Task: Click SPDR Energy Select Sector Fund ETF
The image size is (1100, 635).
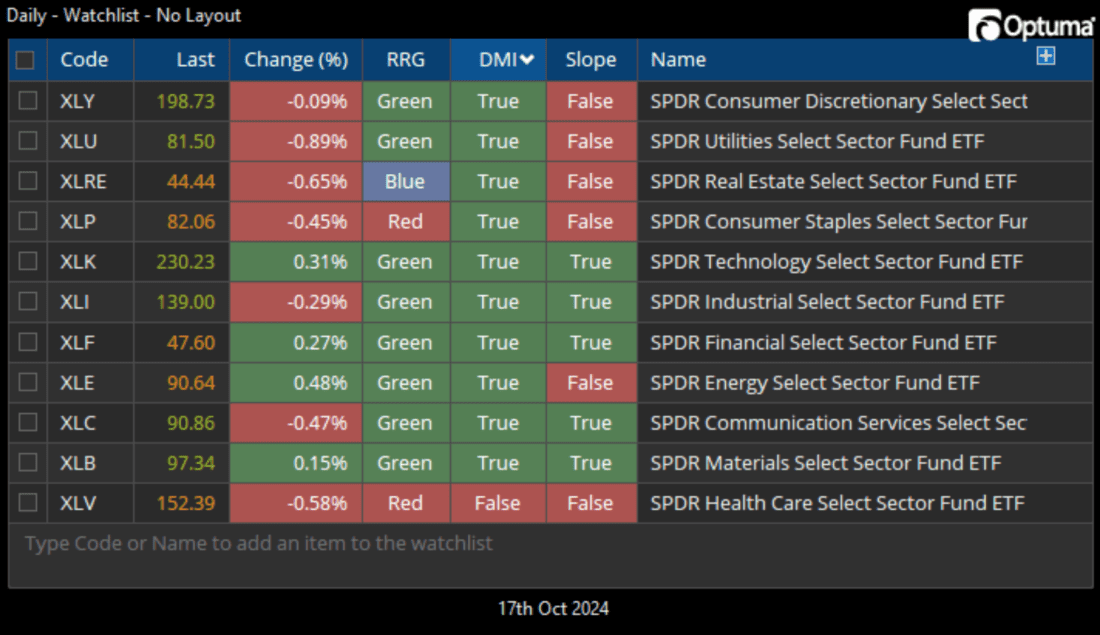Action: point(814,382)
